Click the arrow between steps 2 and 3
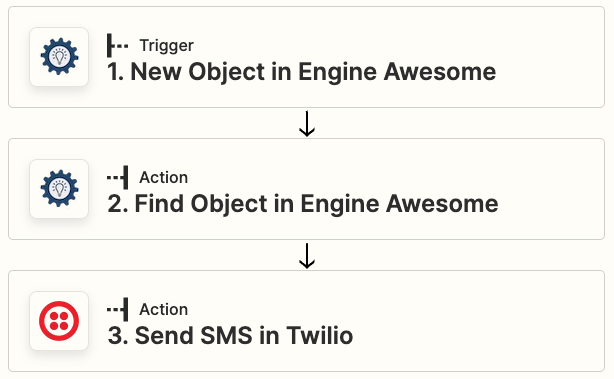Screen dimensions: 614x379 tap(307, 256)
